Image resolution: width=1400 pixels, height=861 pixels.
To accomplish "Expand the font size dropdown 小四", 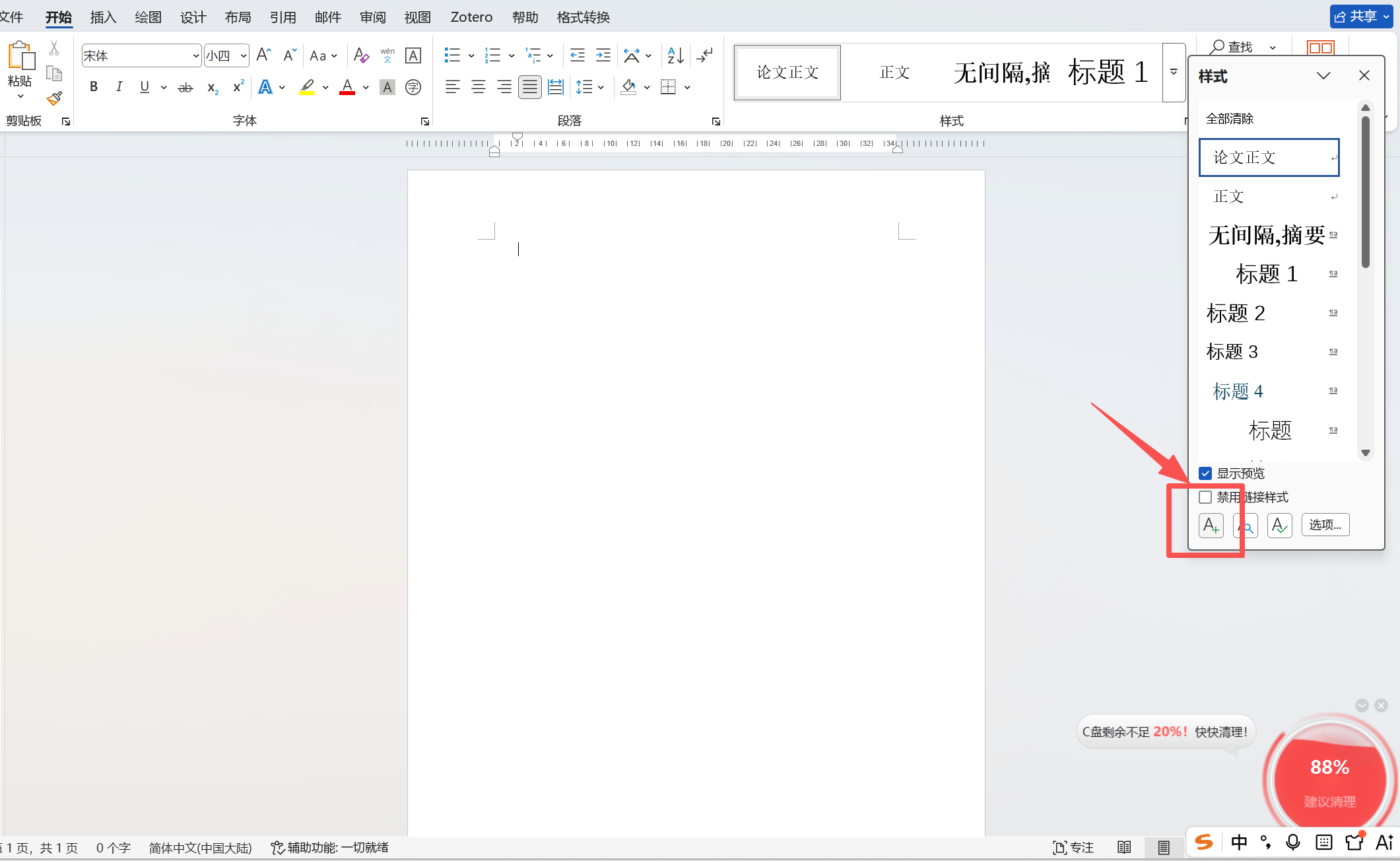I will click(243, 56).
